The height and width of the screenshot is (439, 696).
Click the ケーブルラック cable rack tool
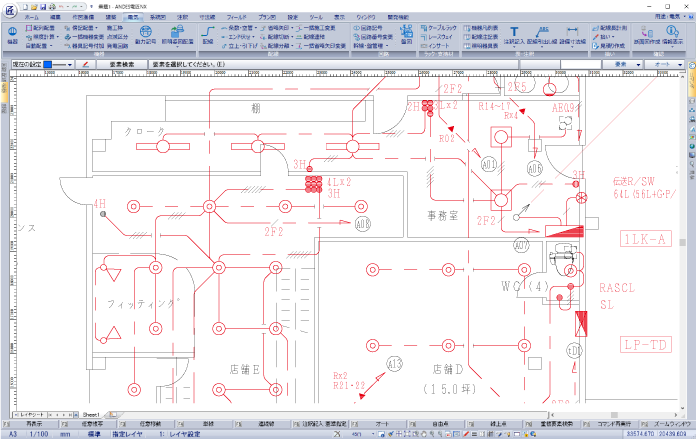[x=439, y=28]
